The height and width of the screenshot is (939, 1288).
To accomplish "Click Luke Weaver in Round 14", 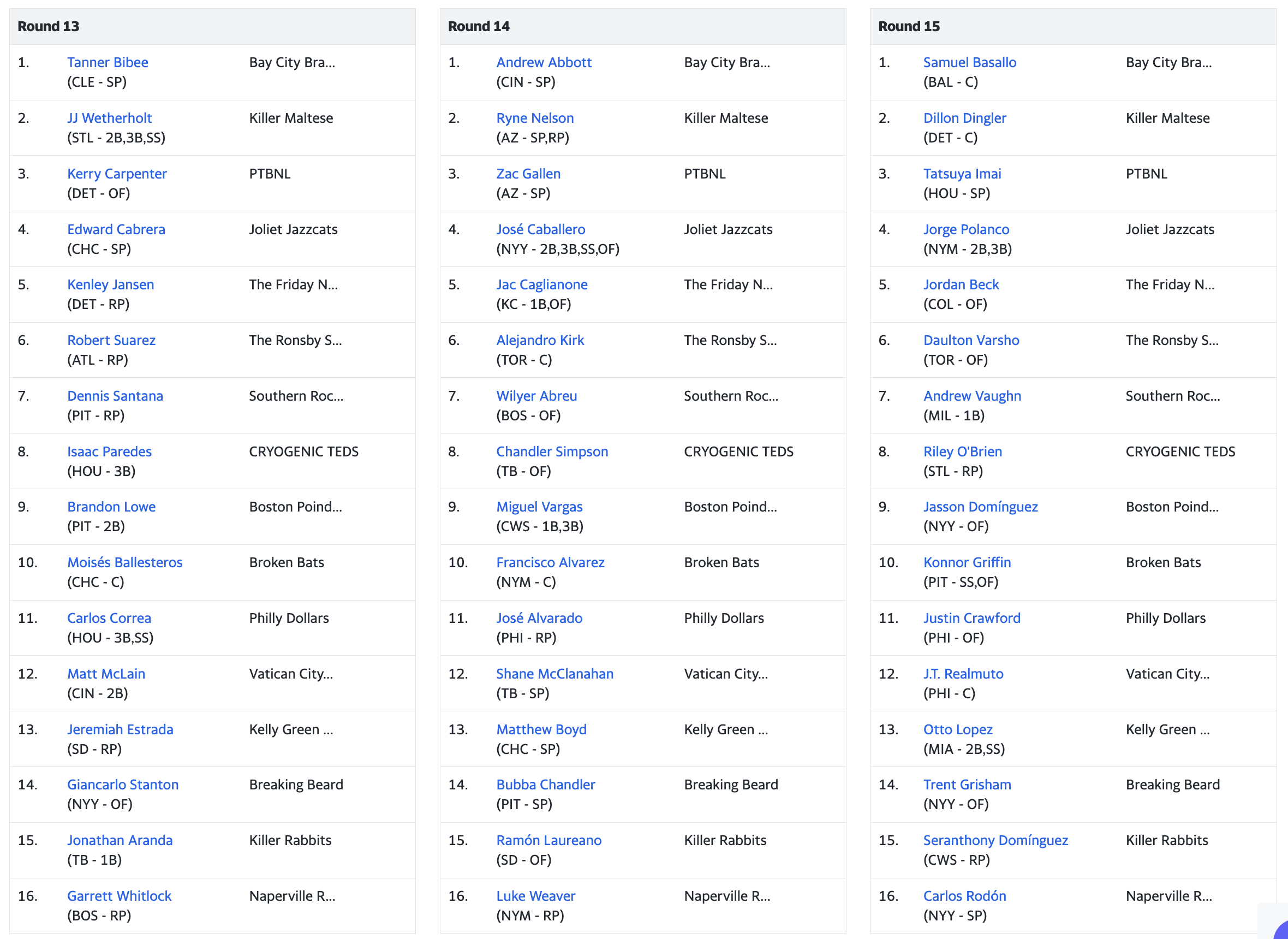I will coord(536,896).
